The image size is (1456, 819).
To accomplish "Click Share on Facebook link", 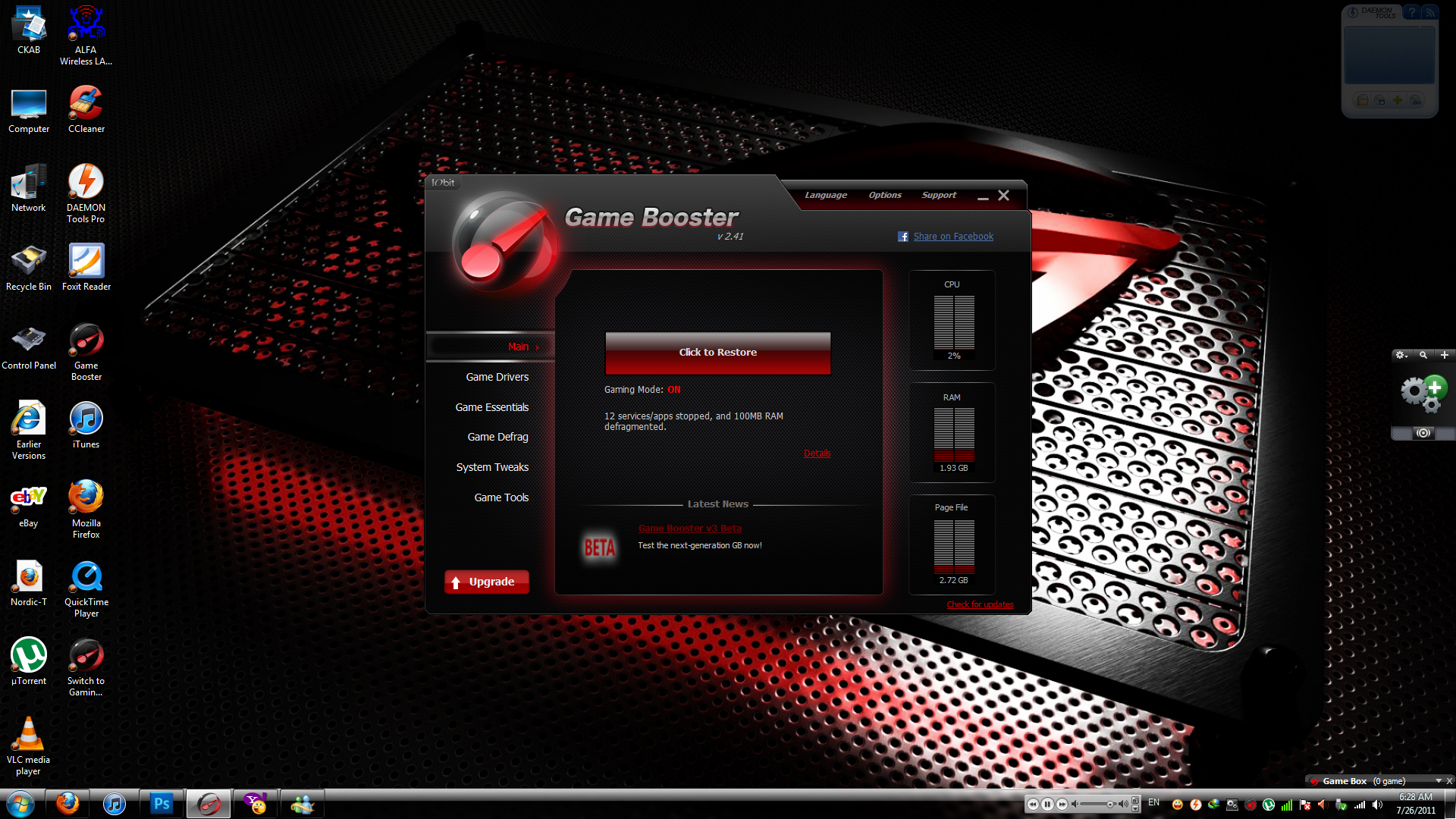I will (951, 236).
